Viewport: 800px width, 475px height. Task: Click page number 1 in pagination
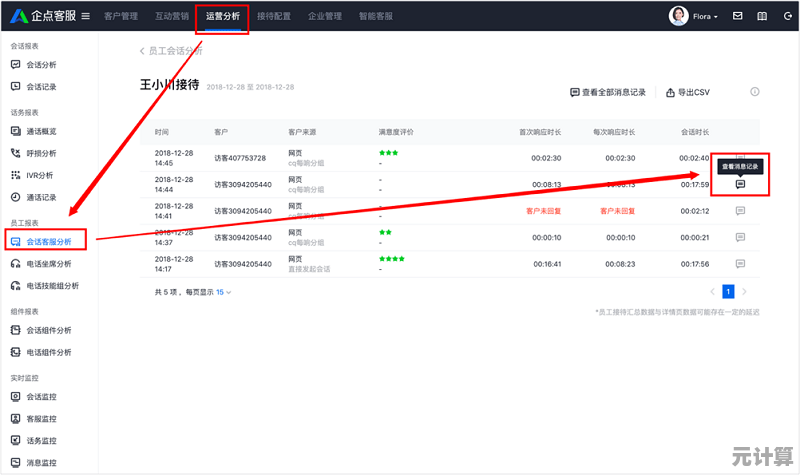(x=728, y=291)
